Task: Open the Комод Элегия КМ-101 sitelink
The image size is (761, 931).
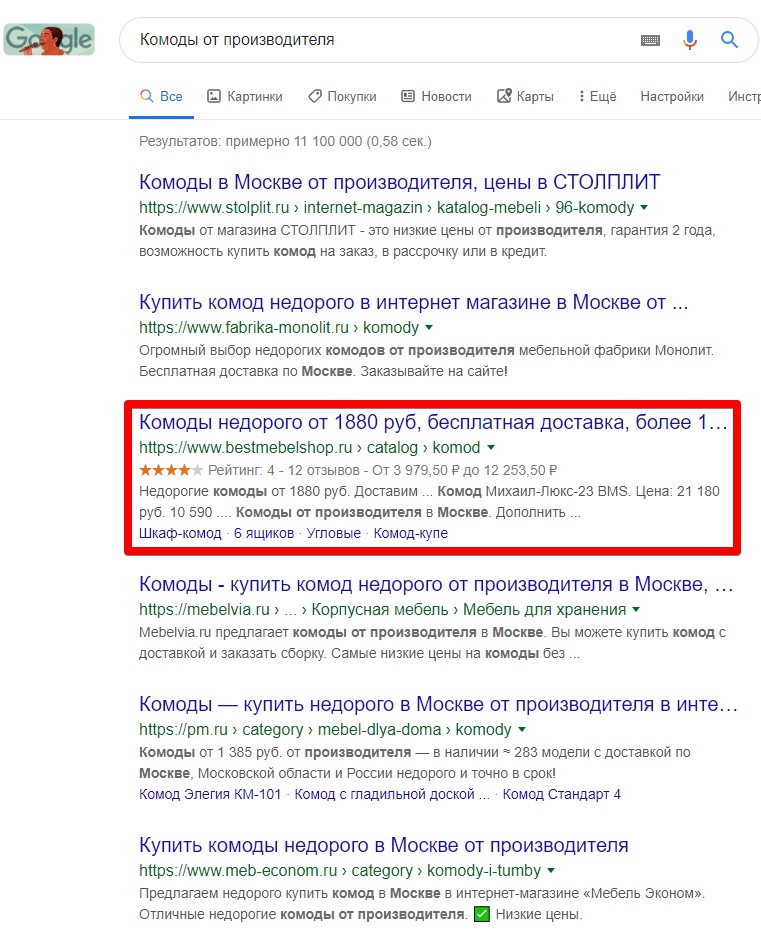Action: [210, 794]
